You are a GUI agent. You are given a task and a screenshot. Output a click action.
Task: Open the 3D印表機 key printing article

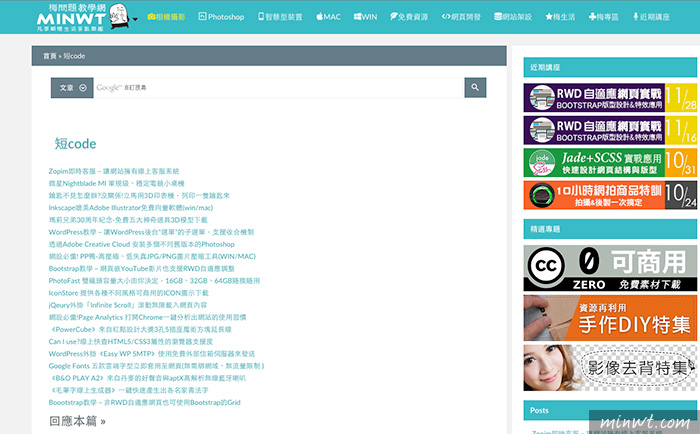(x=139, y=195)
